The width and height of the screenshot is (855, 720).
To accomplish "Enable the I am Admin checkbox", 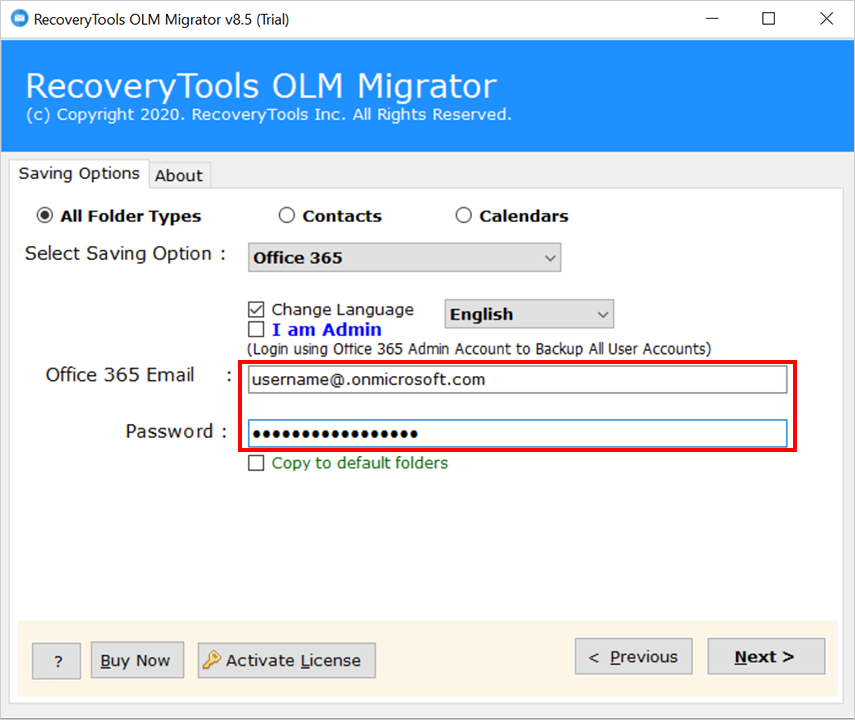I will pos(256,329).
